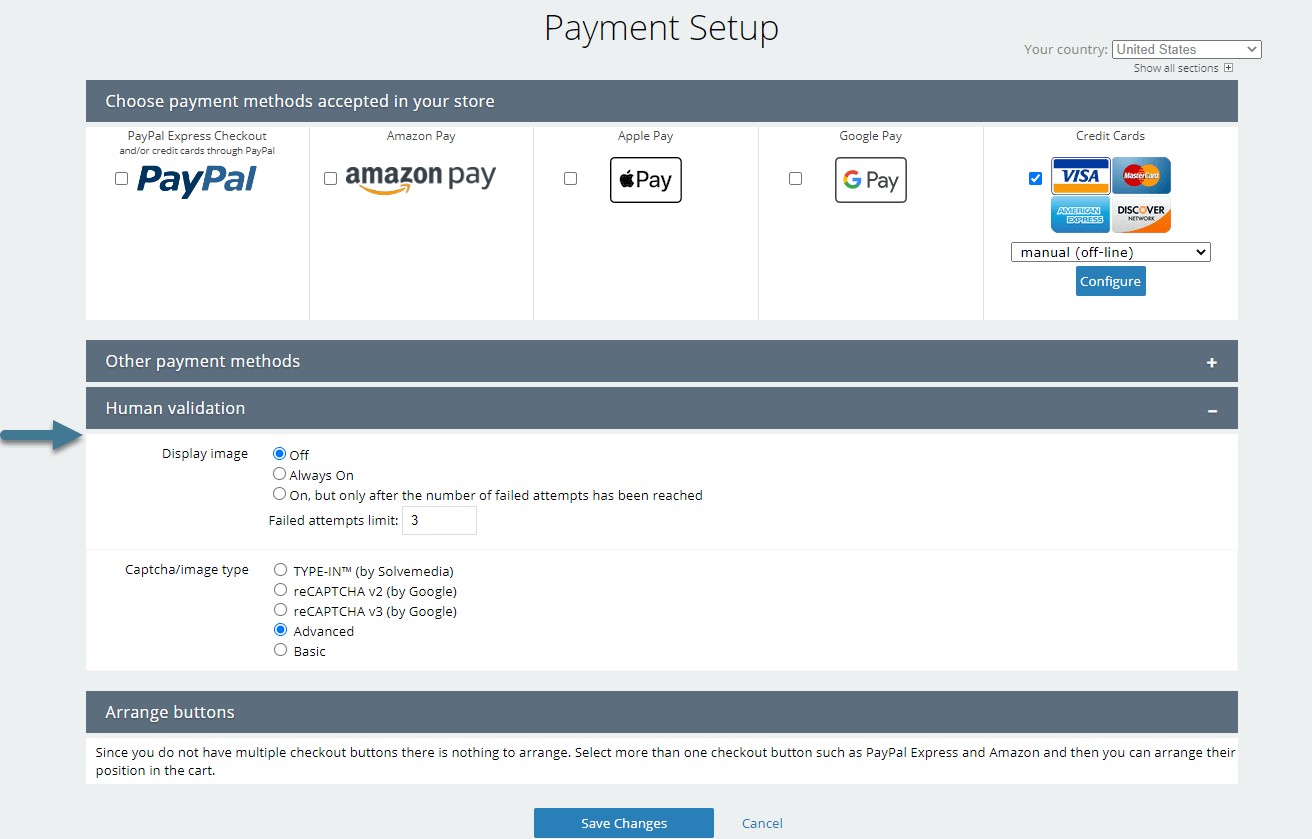Open the Your country dropdown
The height and width of the screenshot is (839, 1312).
click(1186, 49)
